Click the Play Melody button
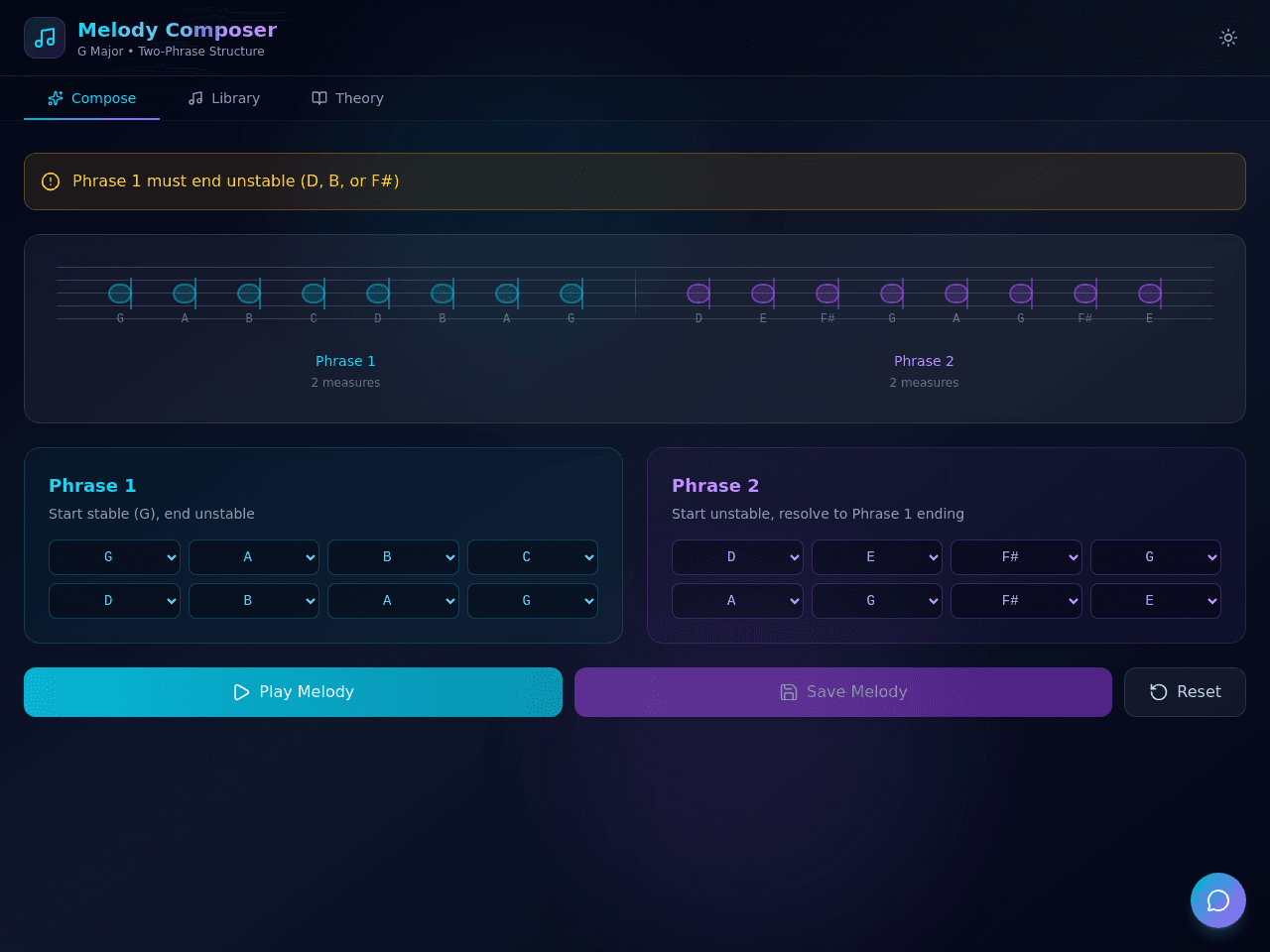Image resolution: width=1270 pixels, height=952 pixels. pyautogui.click(x=293, y=692)
